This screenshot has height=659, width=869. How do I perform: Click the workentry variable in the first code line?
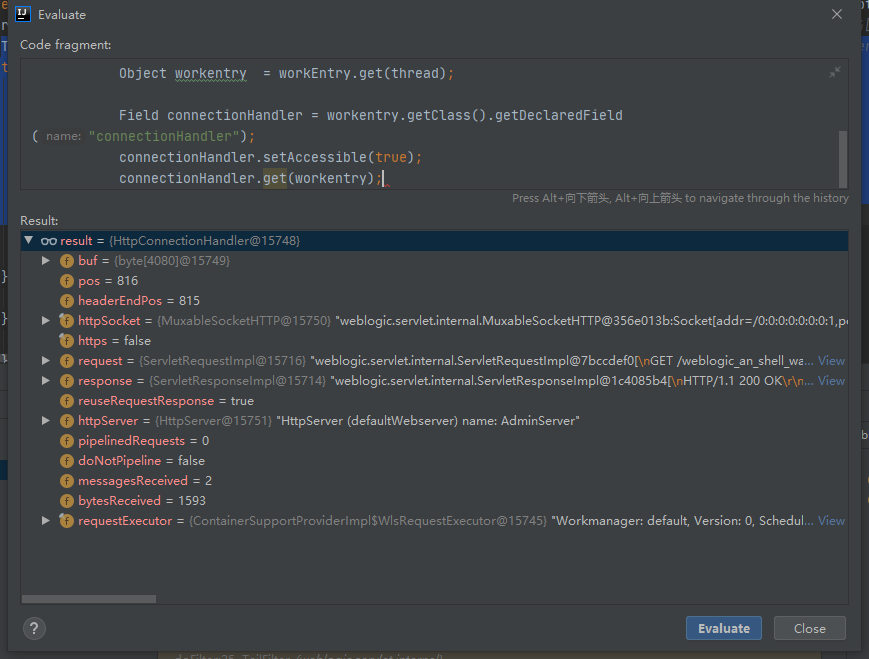(x=211, y=73)
